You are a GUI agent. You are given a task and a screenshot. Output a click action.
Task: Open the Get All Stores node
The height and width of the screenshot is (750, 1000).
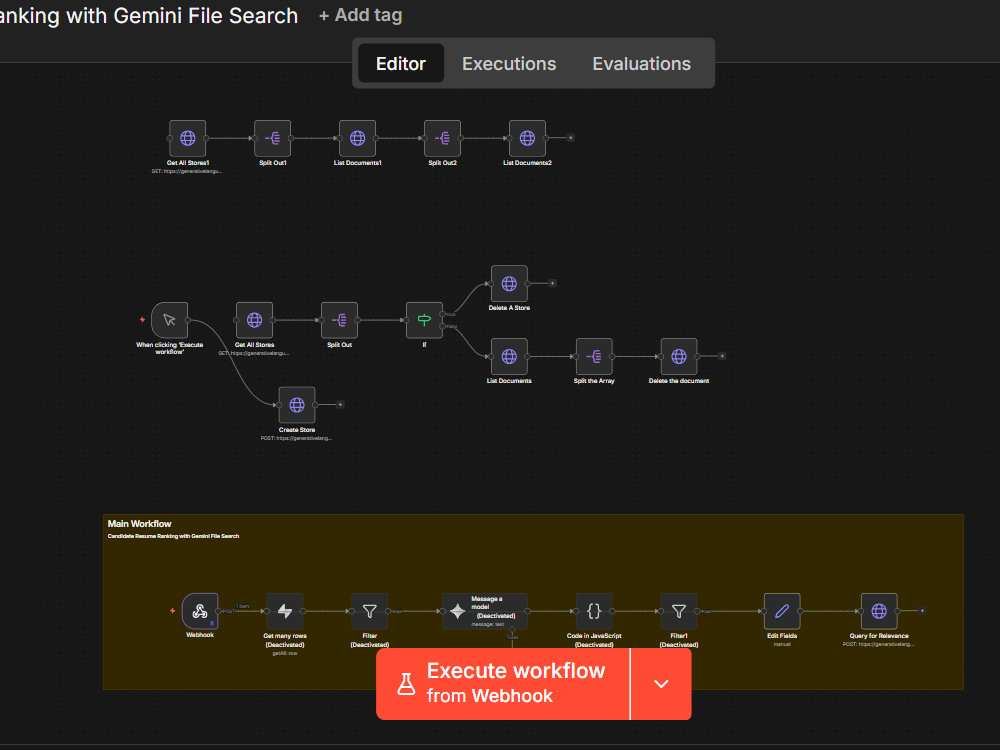click(x=254, y=320)
